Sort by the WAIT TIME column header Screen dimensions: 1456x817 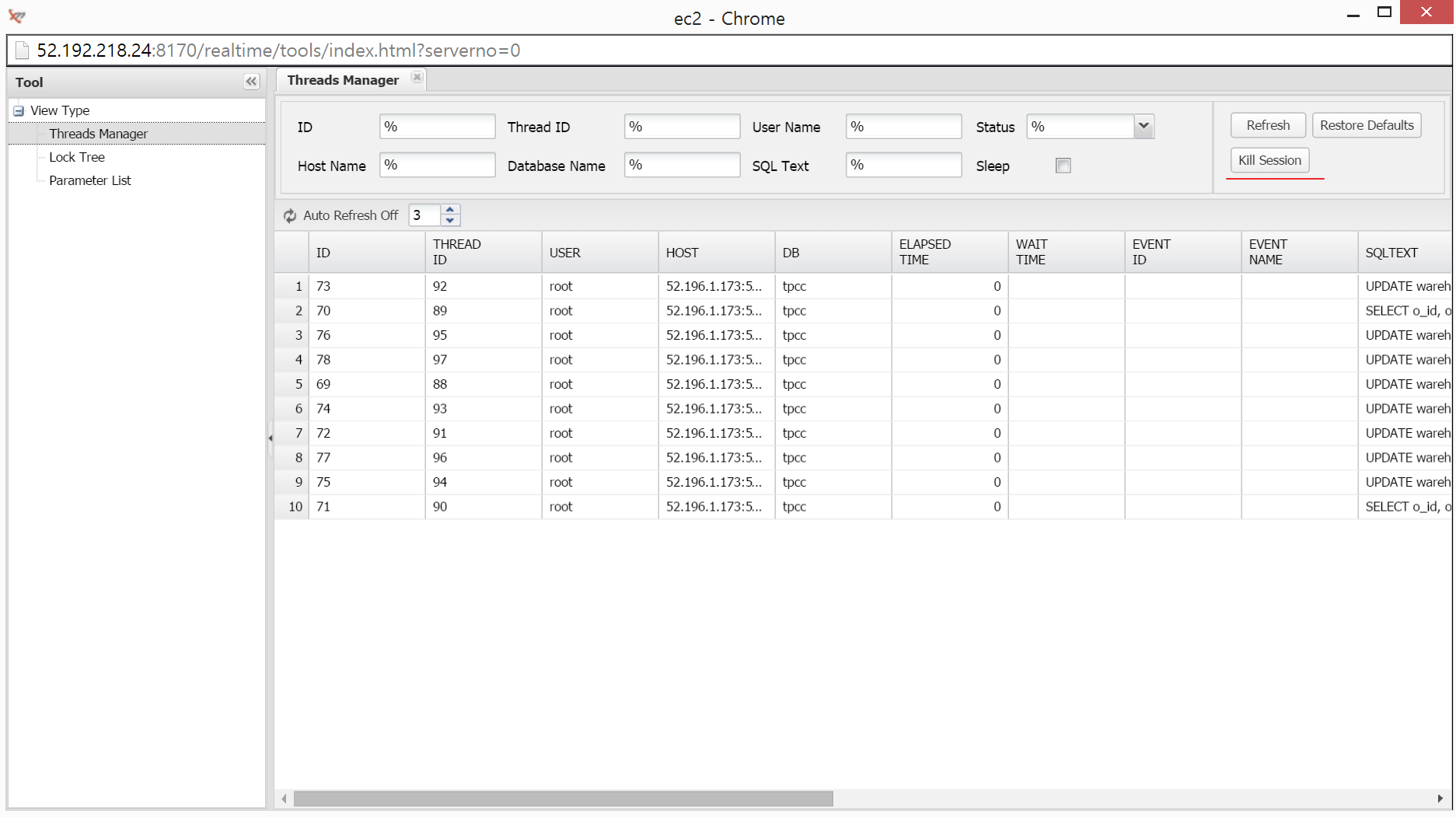pos(1067,253)
